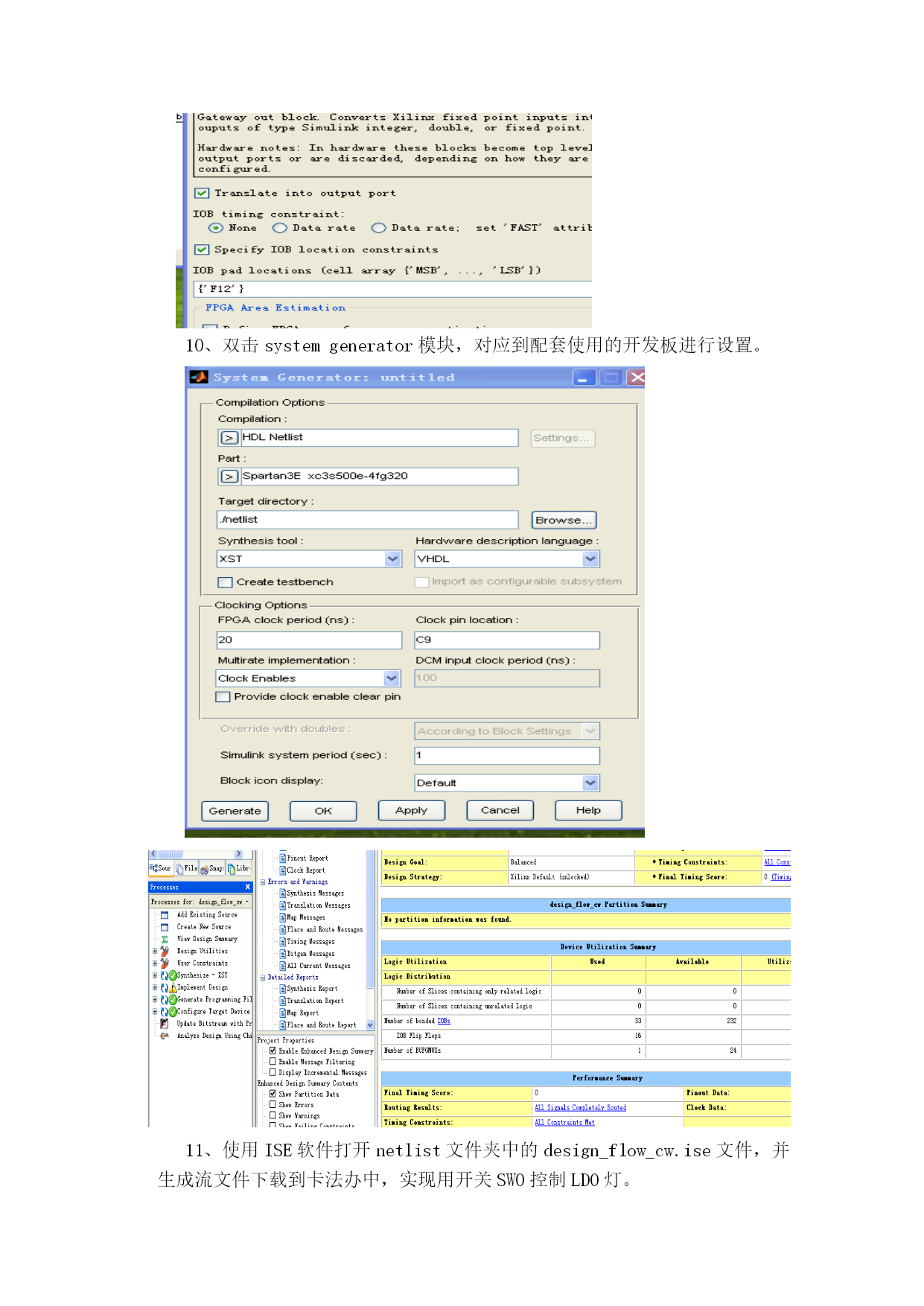Open the Synthesis tool XST dropdown
The width and height of the screenshot is (924, 1306).
[393, 558]
